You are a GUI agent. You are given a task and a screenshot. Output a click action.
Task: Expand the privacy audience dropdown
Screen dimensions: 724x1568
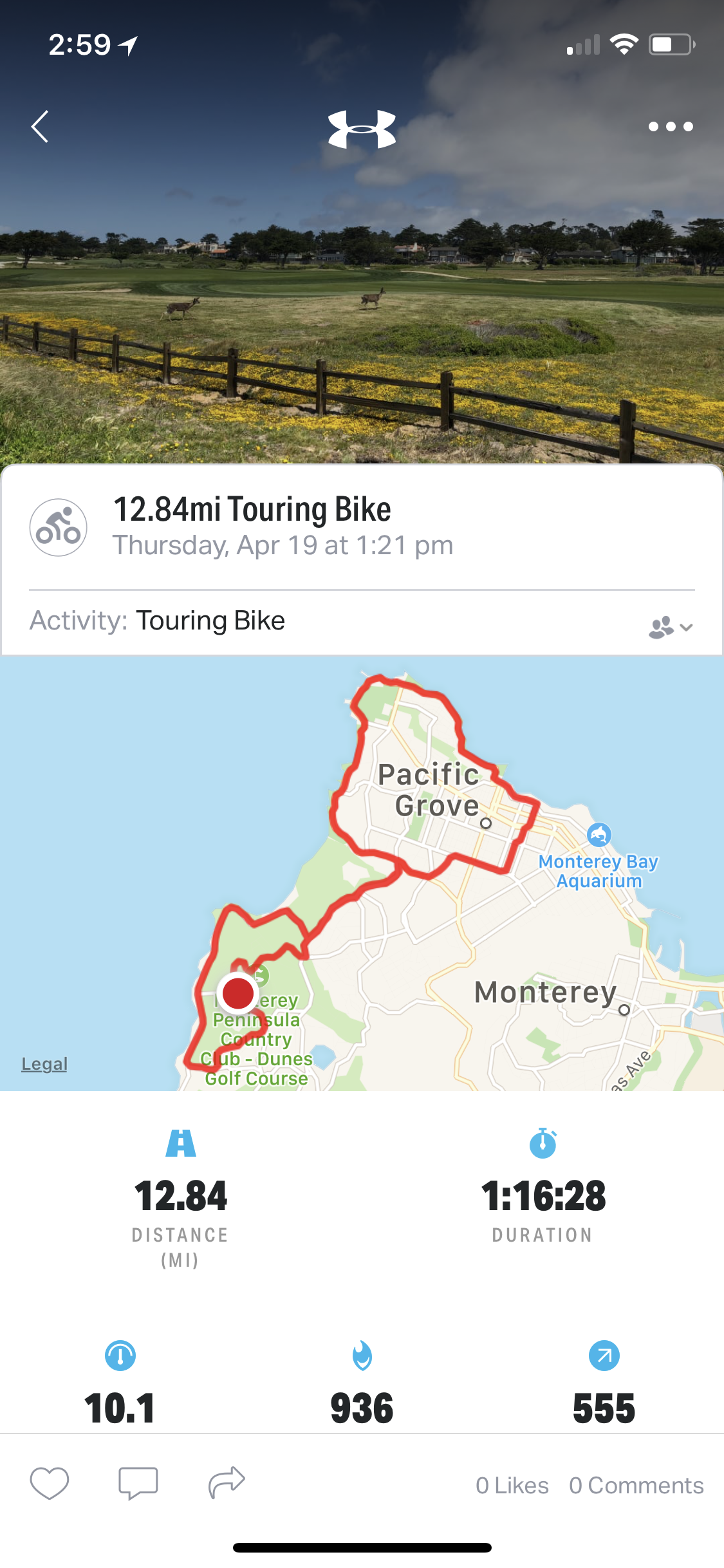tap(670, 627)
